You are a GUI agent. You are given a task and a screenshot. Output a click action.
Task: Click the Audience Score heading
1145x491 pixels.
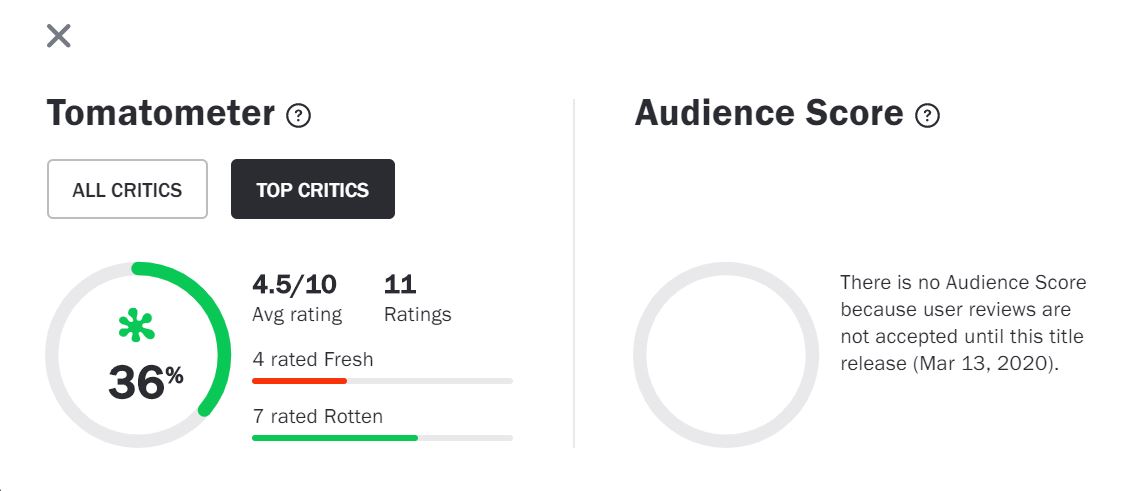tap(768, 114)
